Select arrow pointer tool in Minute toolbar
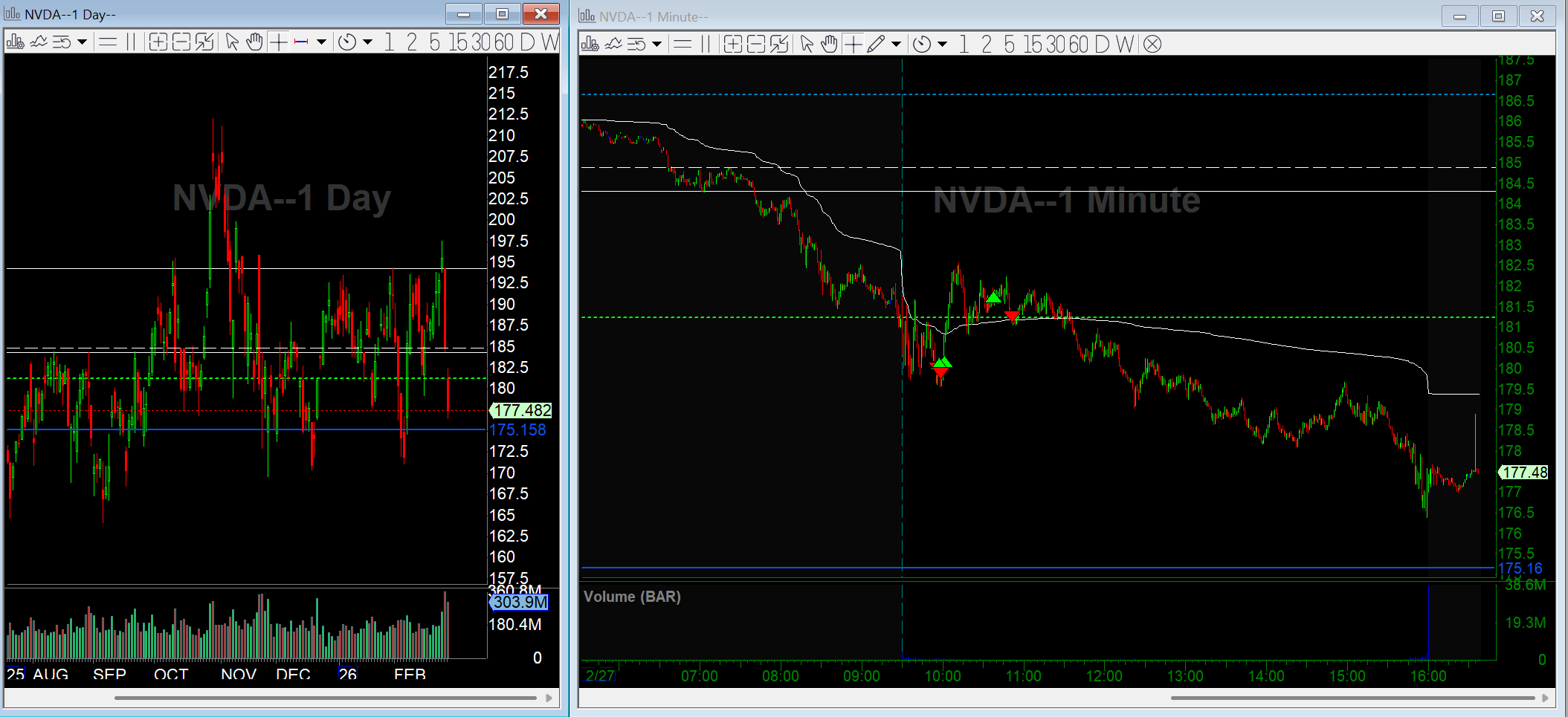Screen dimensions: 1568x717 (807, 45)
